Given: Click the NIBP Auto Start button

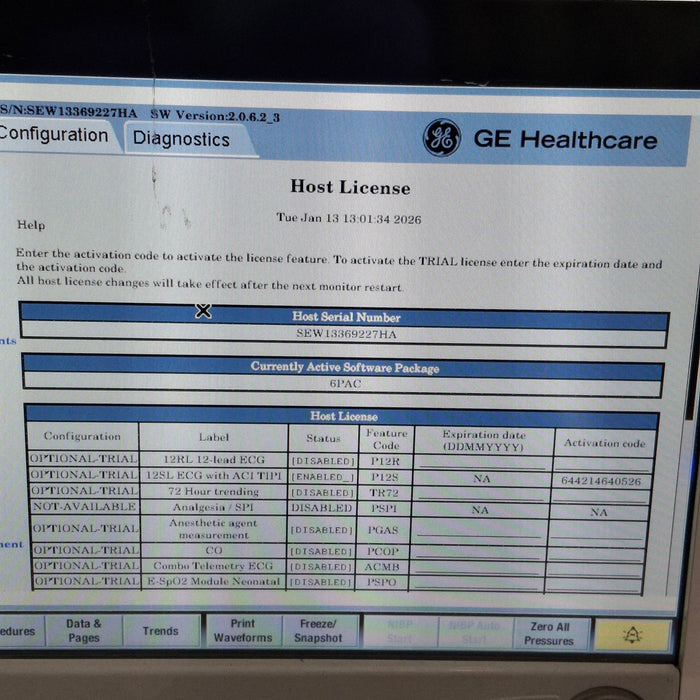Looking at the screenshot, I should (x=475, y=633).
